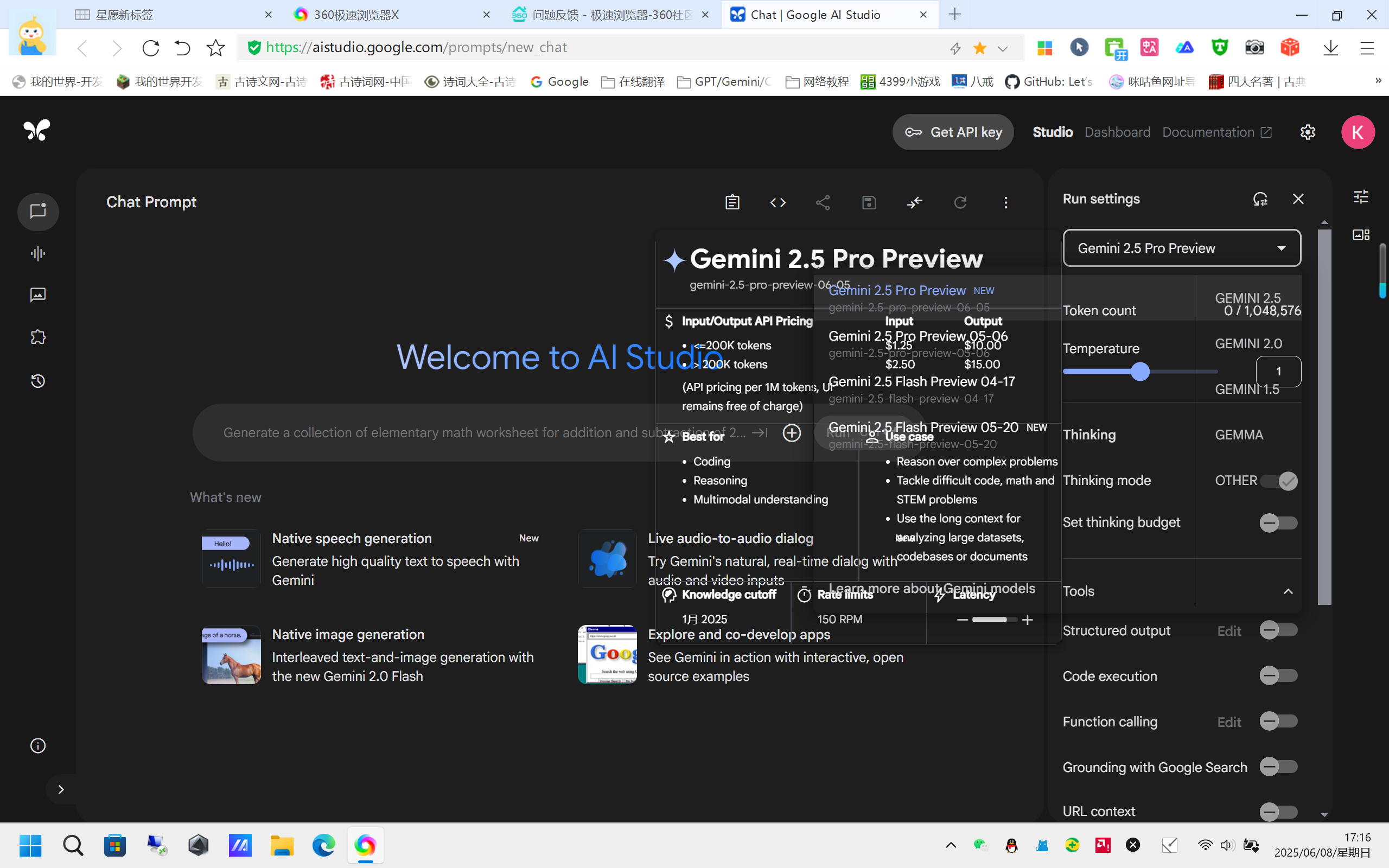Open the Stream audio sidebar icon
Viewport: 1389px width, 868px height.
coord(38,254)
